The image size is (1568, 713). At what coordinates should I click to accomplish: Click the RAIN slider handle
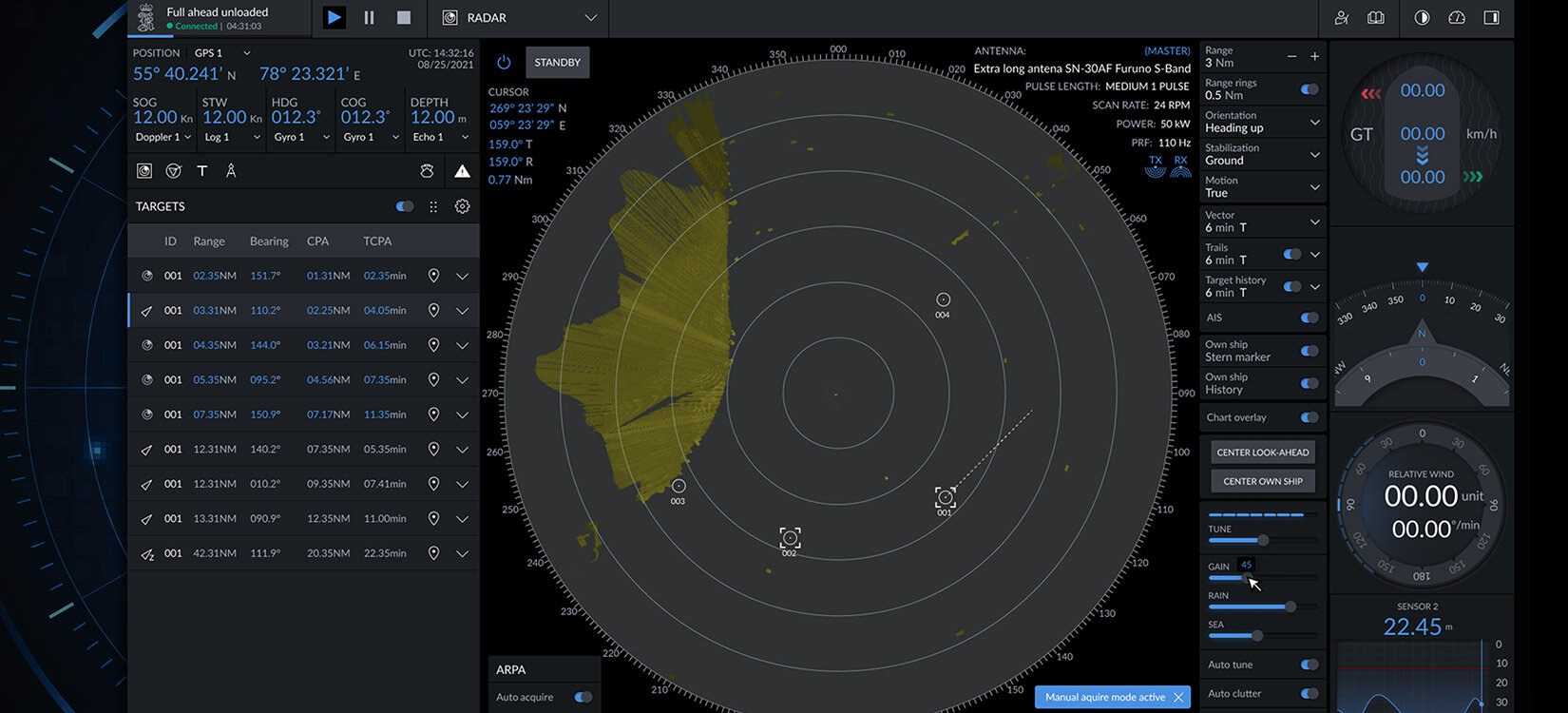pyautogui.click(x=1290, y=607)
